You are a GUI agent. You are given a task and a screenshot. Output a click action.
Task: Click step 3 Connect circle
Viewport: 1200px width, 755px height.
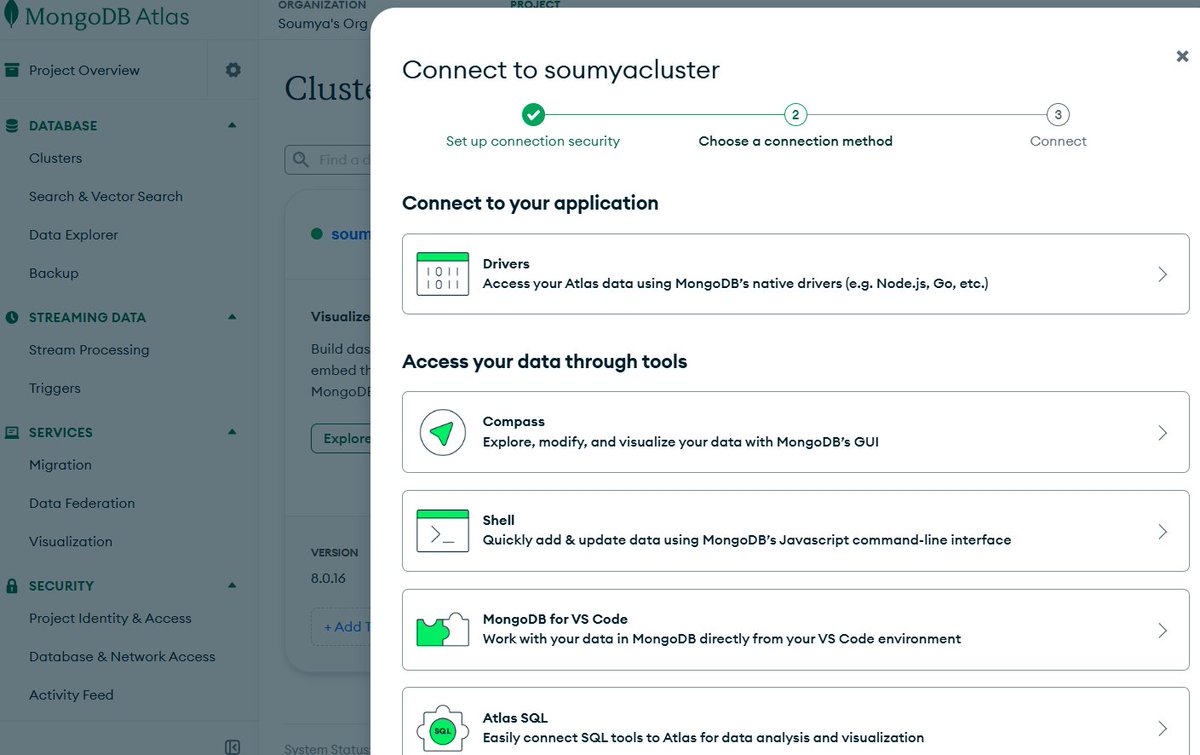[1058, 115]
